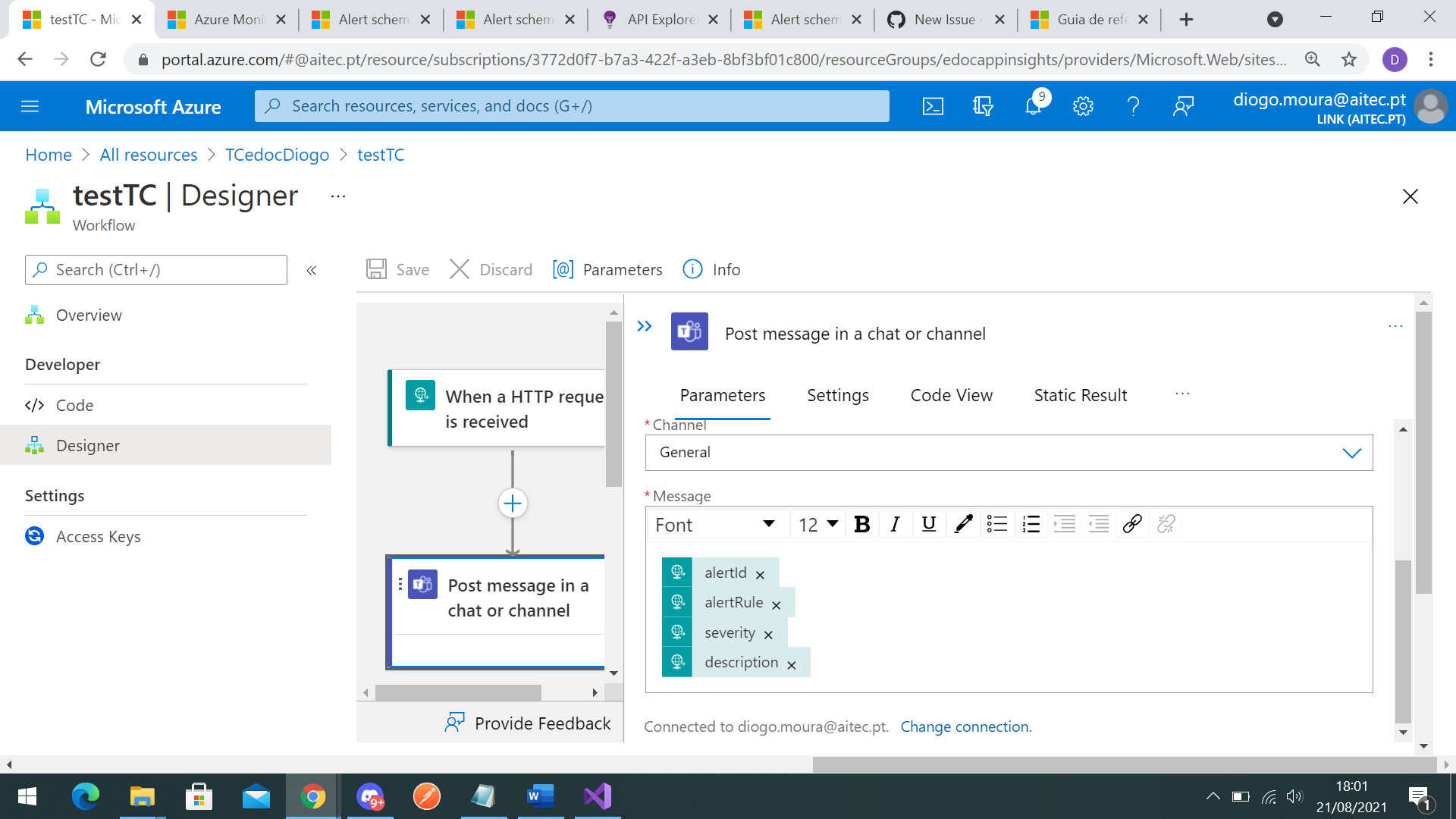Remove hyperlink using the unlink icon

pos(1166,524)
